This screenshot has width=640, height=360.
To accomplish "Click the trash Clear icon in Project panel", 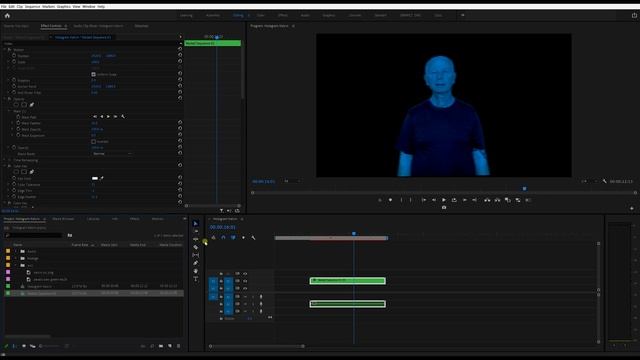I will click(178, 346).
